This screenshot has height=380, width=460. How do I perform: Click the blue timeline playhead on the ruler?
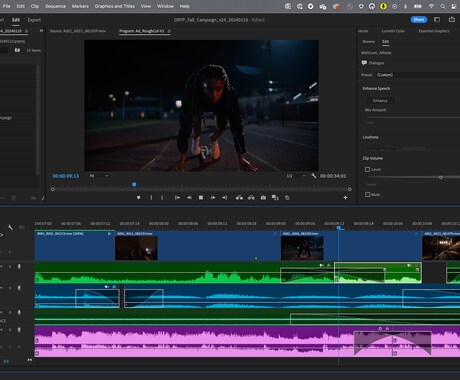339,228
